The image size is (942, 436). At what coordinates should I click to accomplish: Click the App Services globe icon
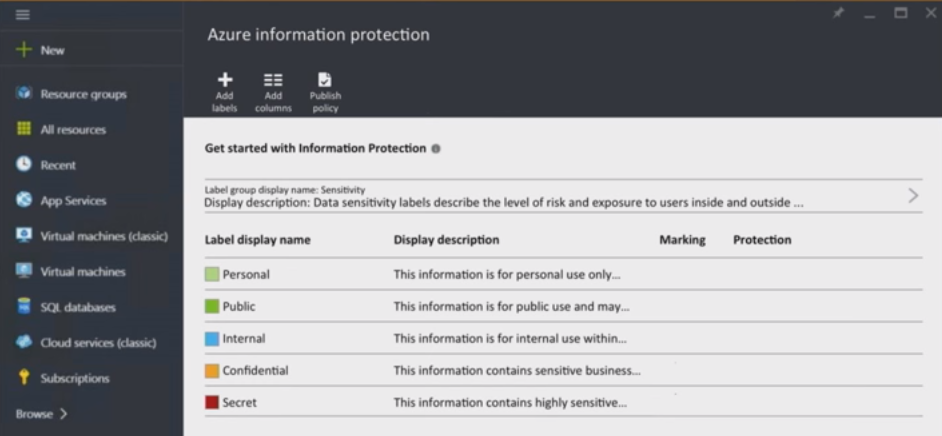(x=24, y=200)
